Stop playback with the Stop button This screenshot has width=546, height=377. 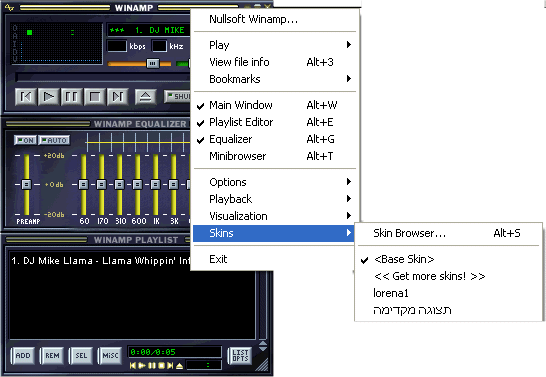tap(94, 96)
